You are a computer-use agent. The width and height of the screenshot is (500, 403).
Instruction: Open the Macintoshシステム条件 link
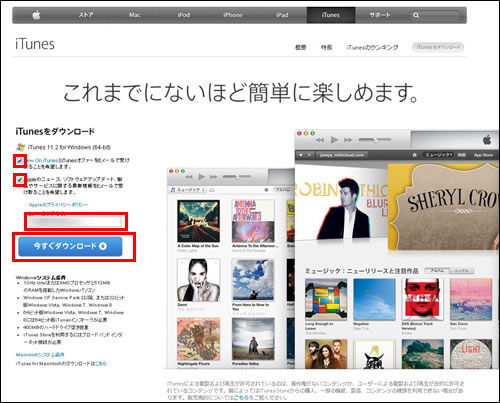(40, 355)
